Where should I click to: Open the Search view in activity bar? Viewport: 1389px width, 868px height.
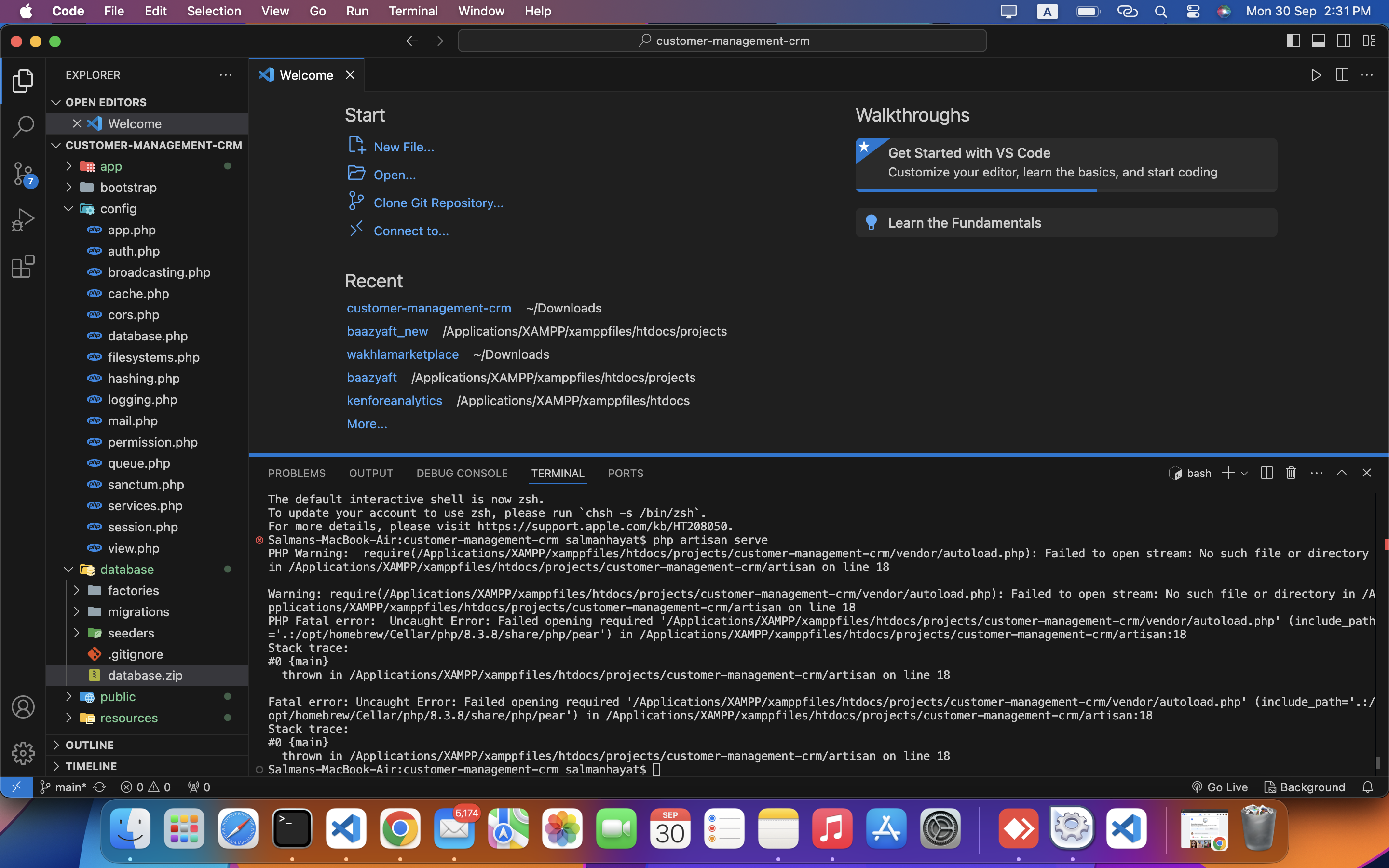[x=23, y=127]
